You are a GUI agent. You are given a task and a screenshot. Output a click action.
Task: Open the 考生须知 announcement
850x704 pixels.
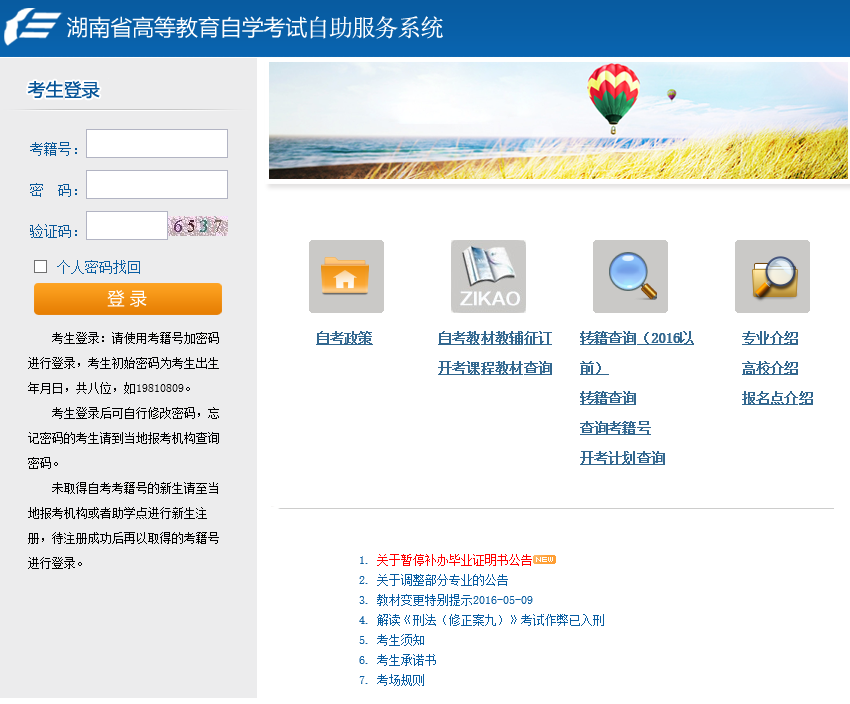coord(400,640)
